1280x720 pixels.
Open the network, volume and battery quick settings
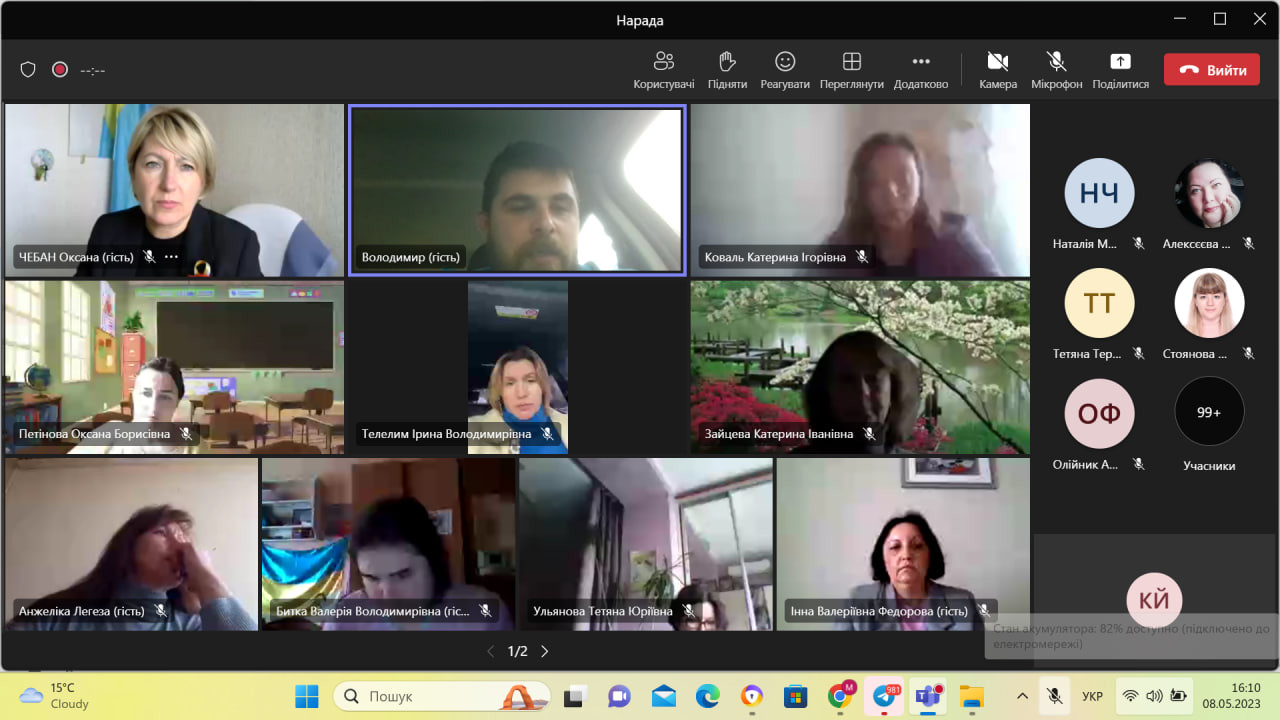click(x=1154, y=696)
